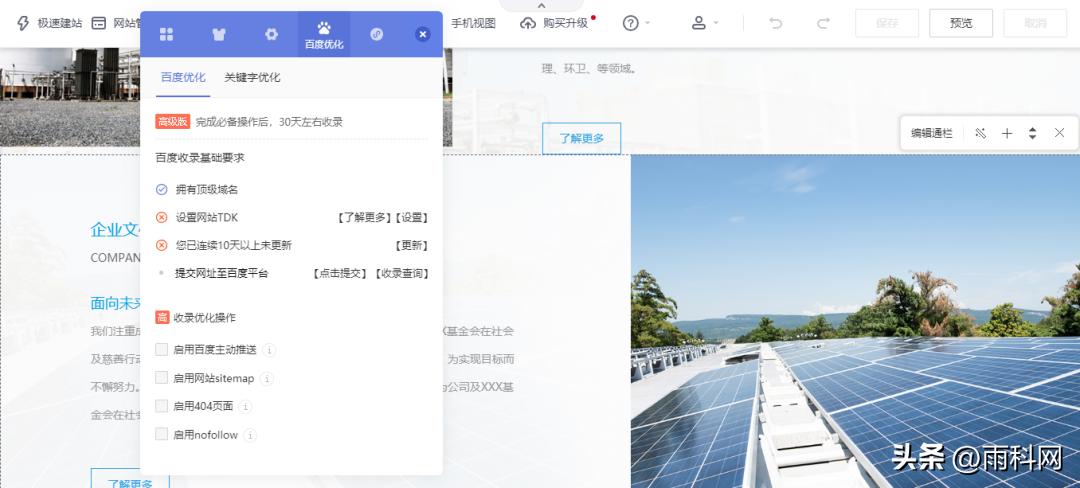Screen dimensions: 1080x488
Task: Enable the 启用百度主动推送 checkbox
Action: pyautogui.click(x=162, y=350)
